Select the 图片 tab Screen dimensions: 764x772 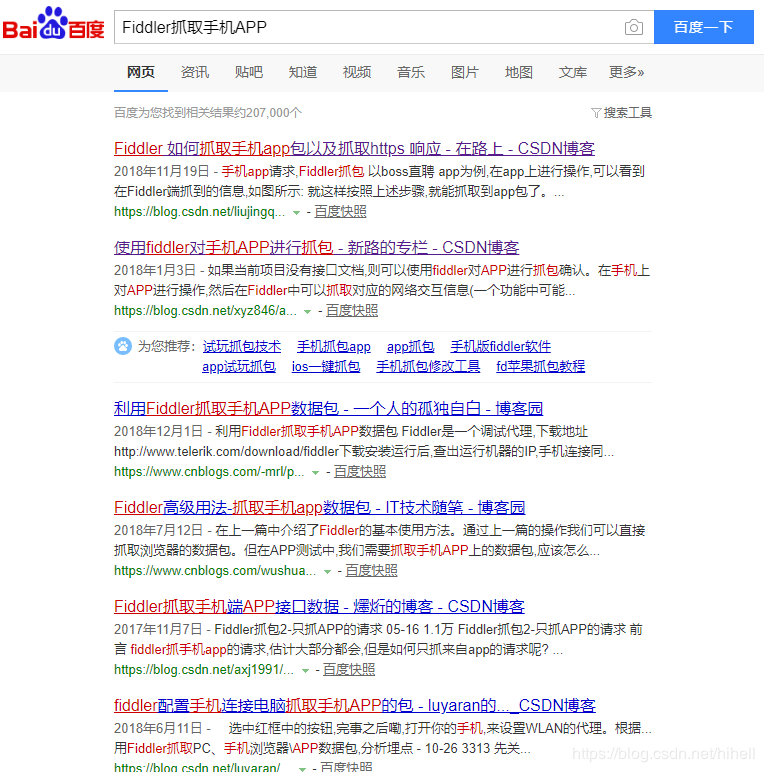pyautogui.click(x=465, y=72)
